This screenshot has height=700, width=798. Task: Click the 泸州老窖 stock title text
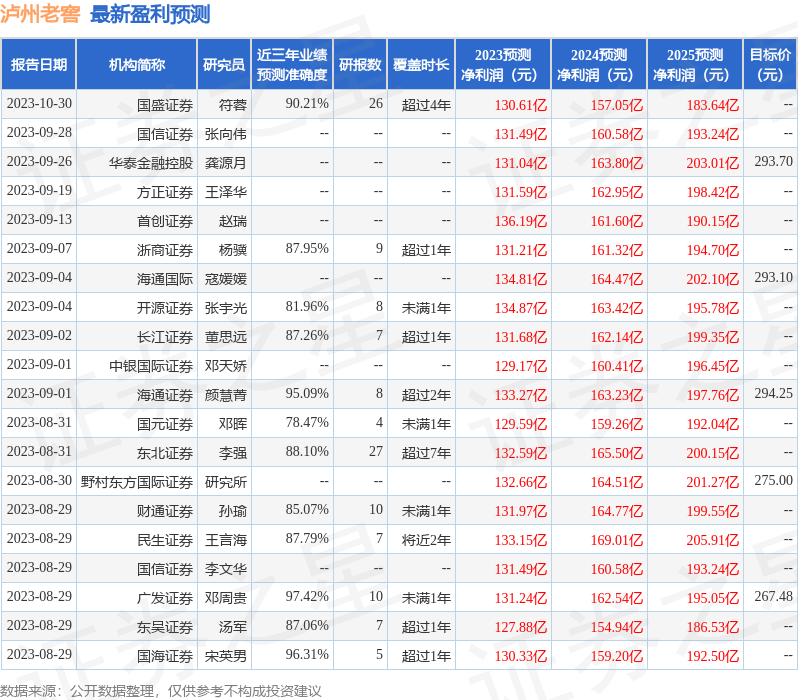[40, 14]
